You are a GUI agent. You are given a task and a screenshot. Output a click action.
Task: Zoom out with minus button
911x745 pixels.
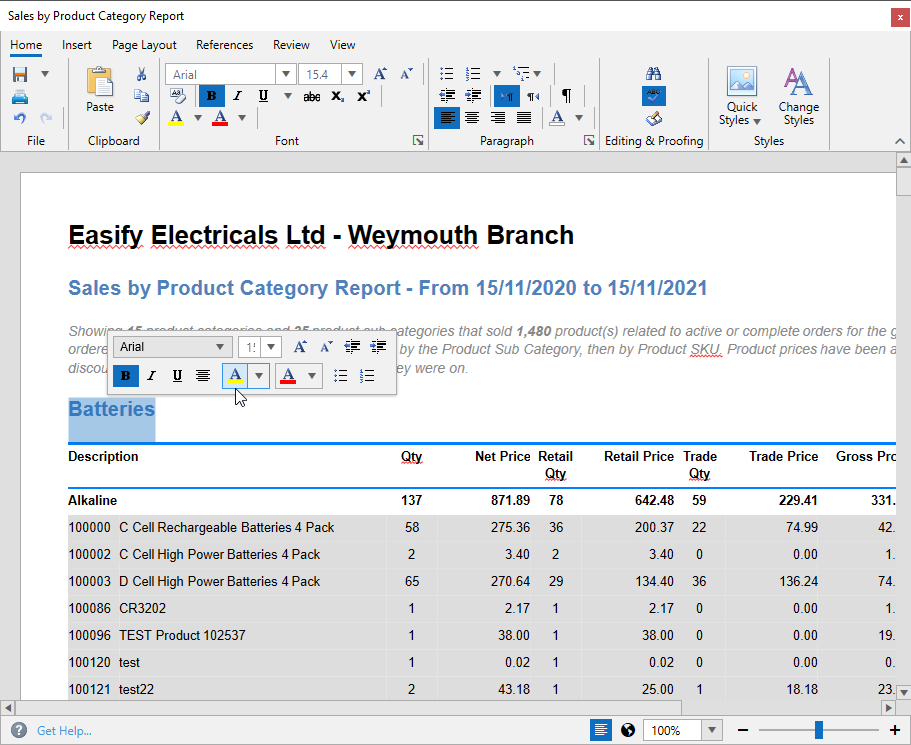click(x=743, y=730)
